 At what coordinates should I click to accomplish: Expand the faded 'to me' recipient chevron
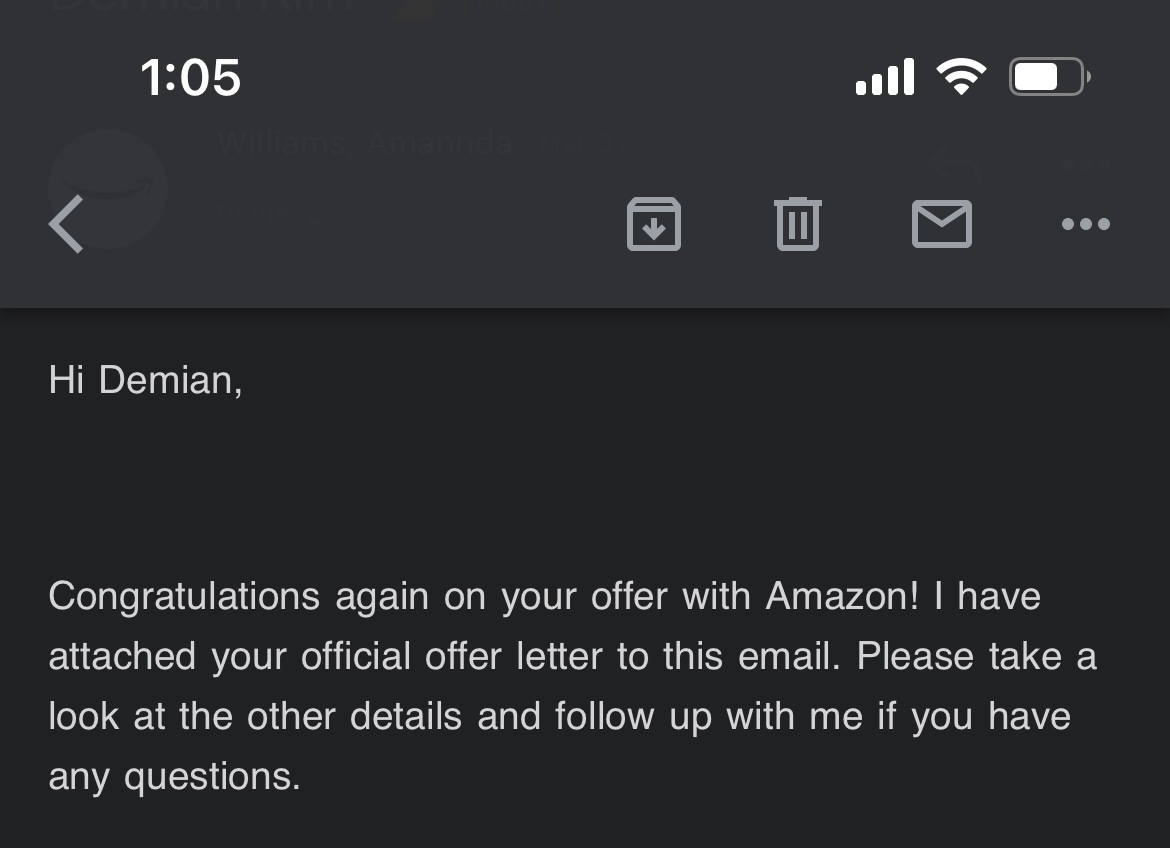coord(315,214)
